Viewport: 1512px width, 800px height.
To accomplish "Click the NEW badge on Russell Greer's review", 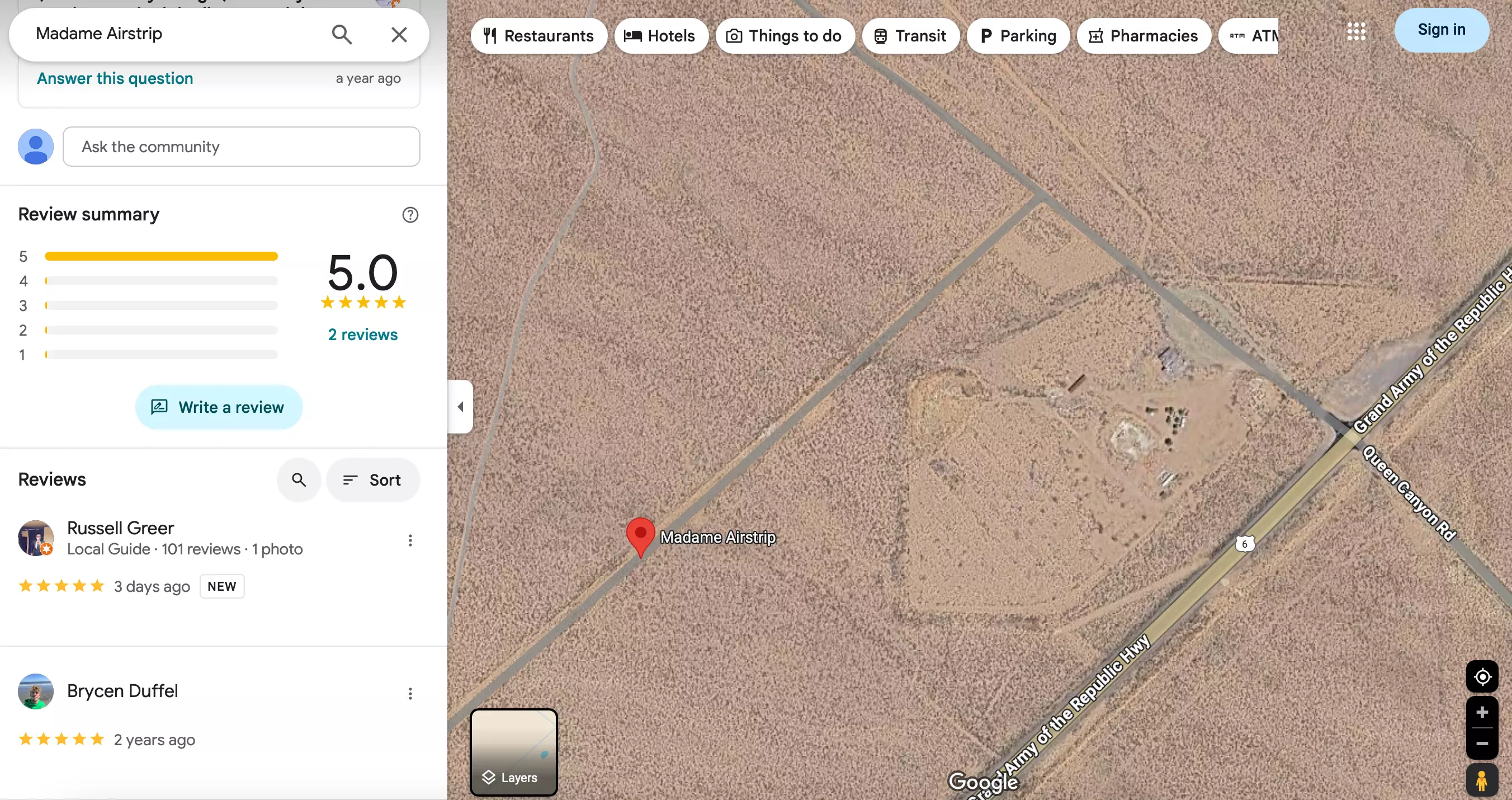I will pyautogui.click(x=222, y=586).
